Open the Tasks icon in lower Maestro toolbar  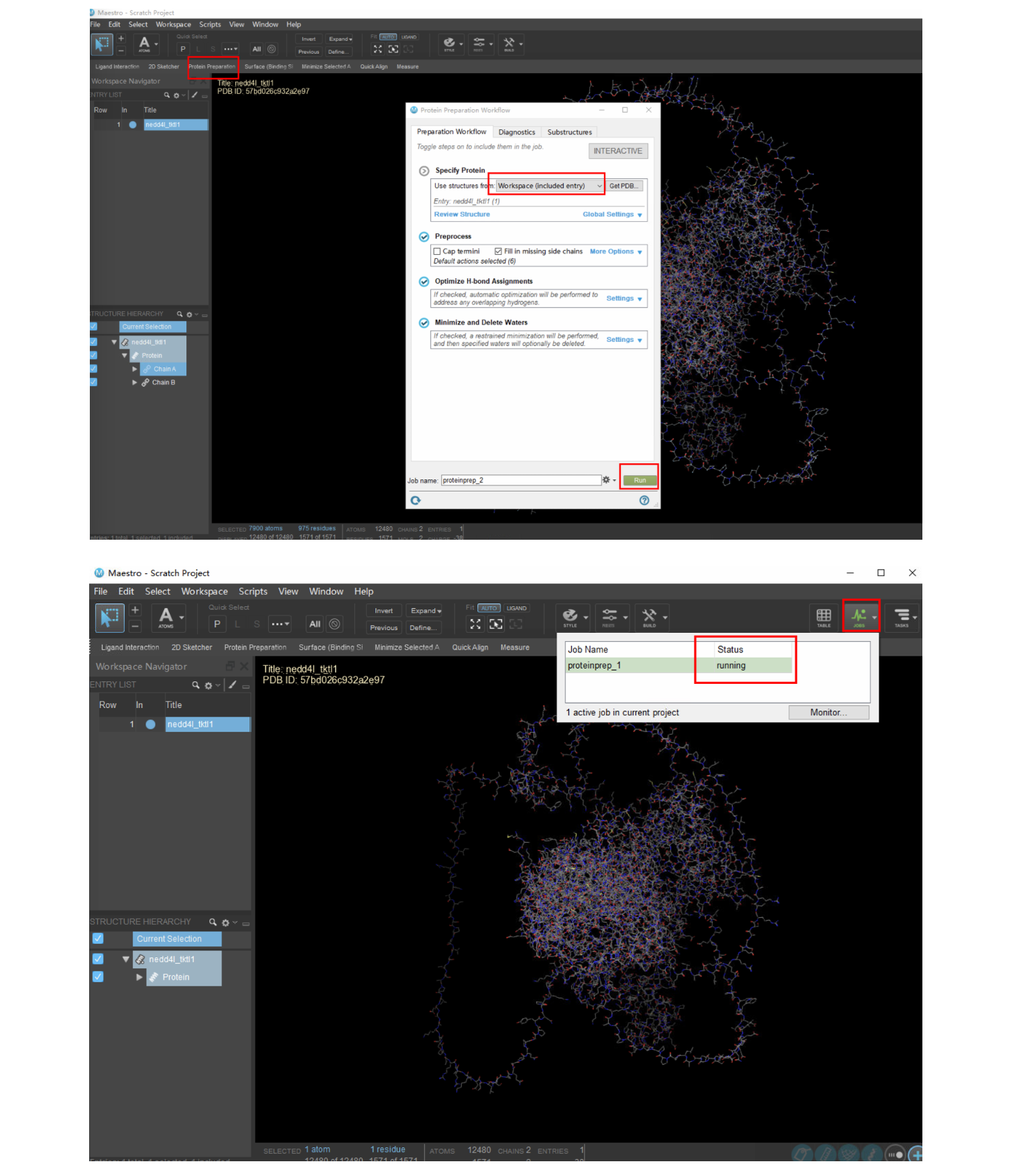902,617
